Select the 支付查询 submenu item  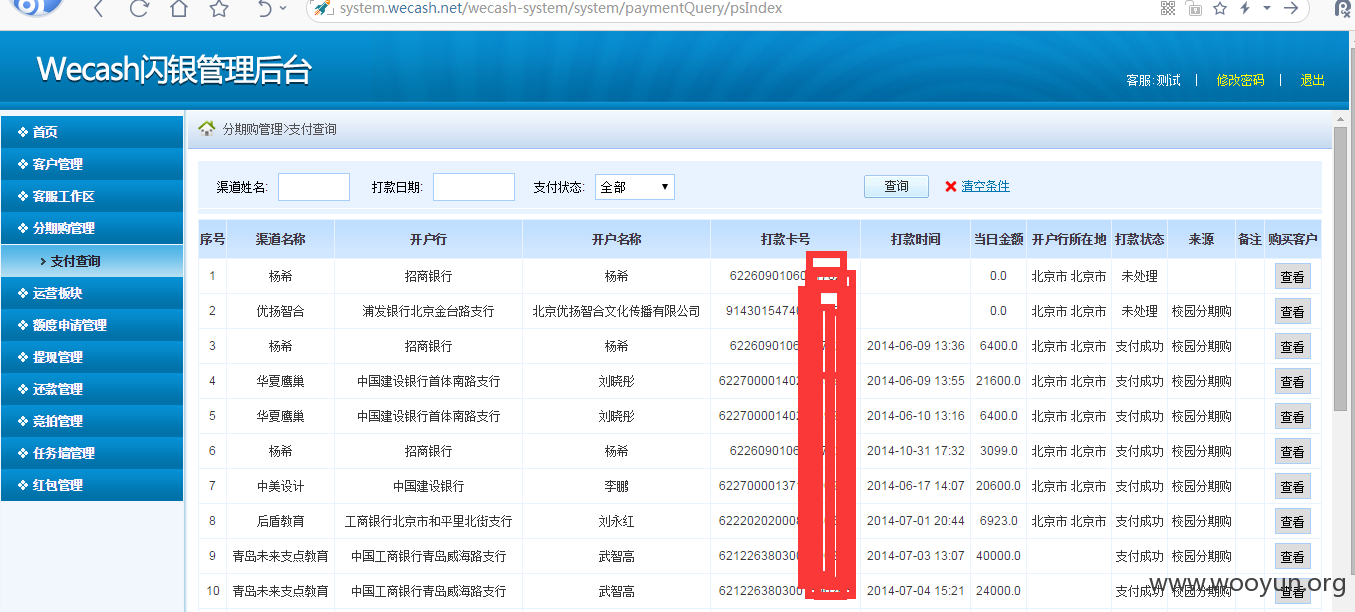(92, 261)
